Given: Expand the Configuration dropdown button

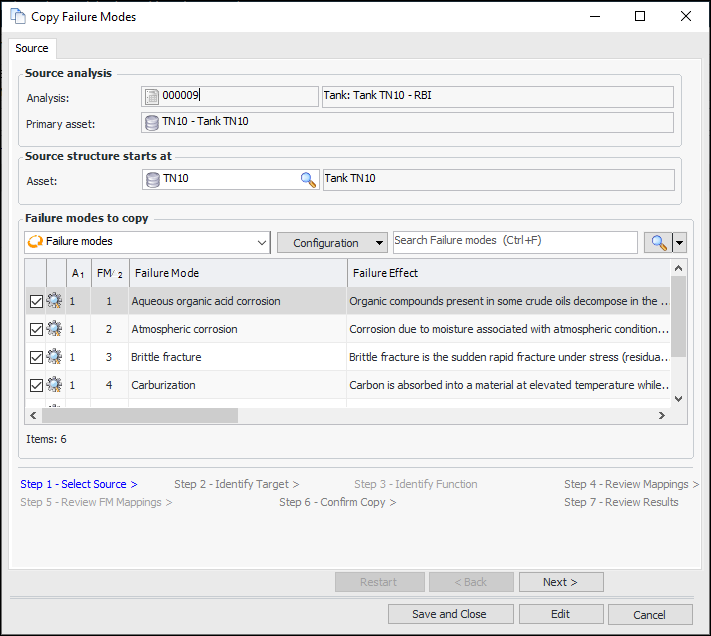Looking at the screenshot, I should tap(332, 242).
